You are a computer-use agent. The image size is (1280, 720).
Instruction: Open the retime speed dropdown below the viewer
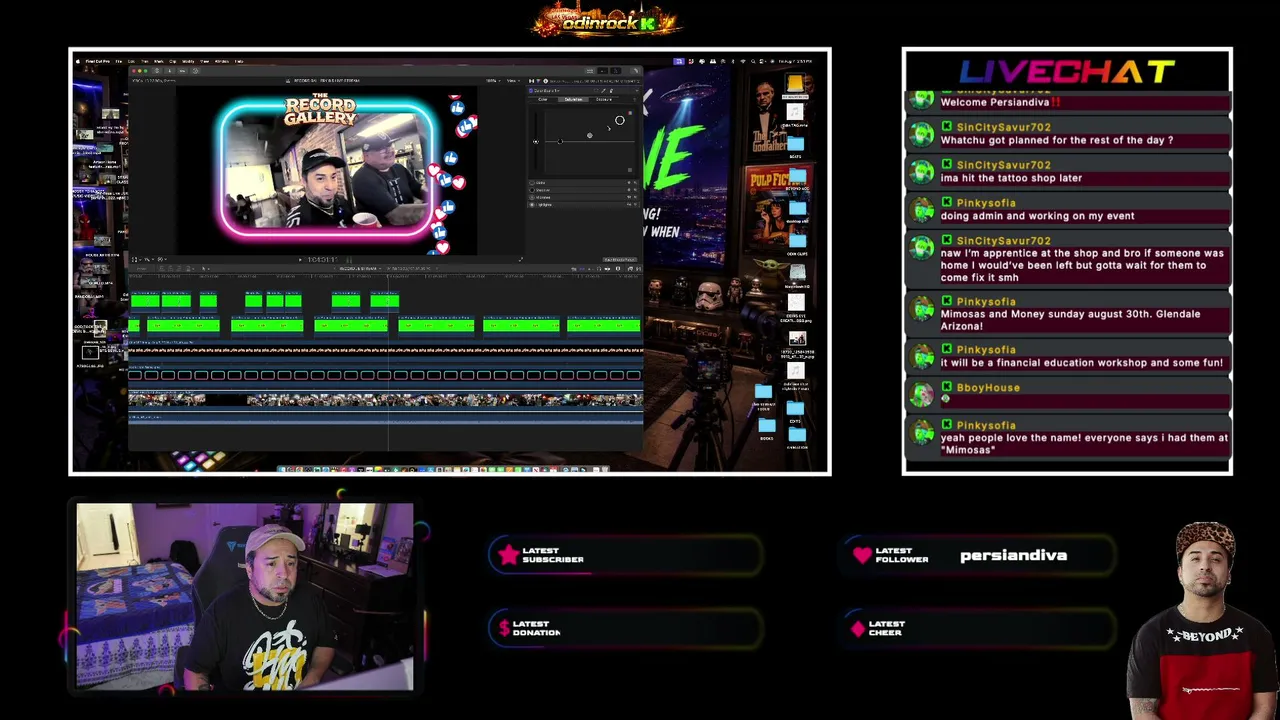point(161,259)
